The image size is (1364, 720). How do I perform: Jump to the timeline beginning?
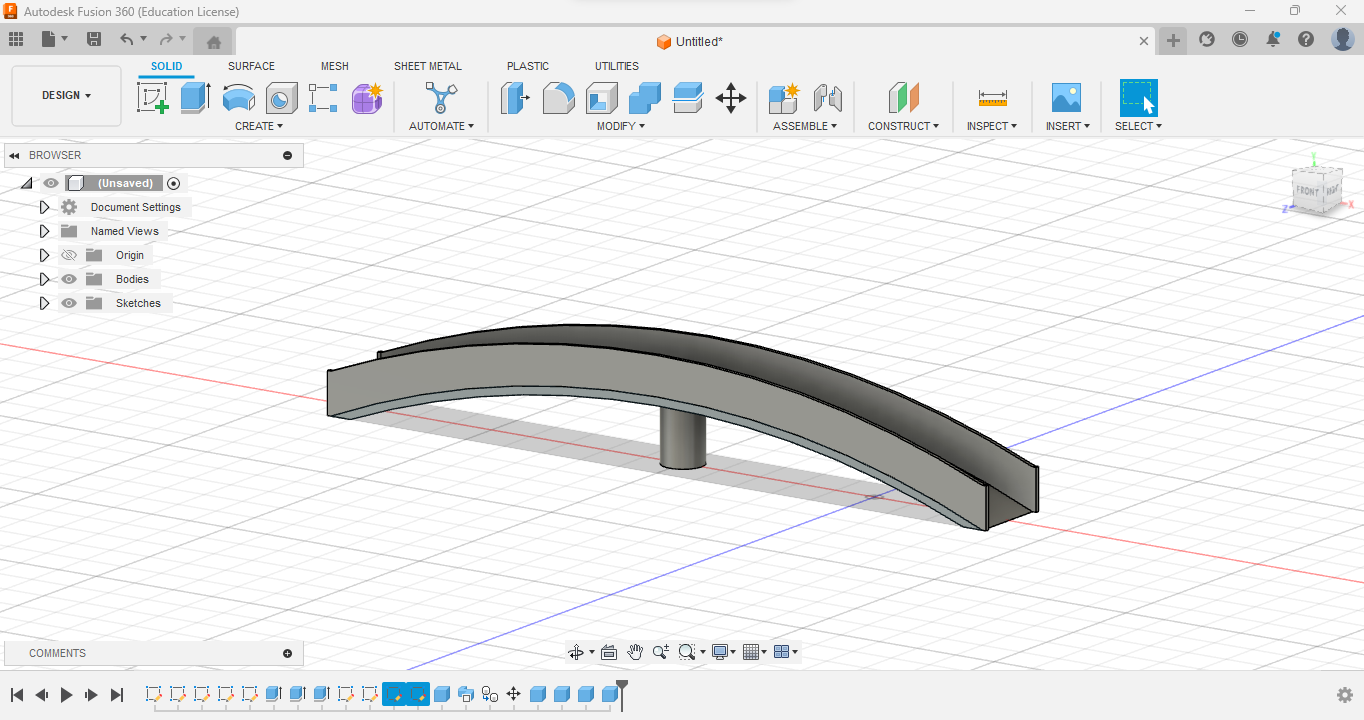coord(17,695)
